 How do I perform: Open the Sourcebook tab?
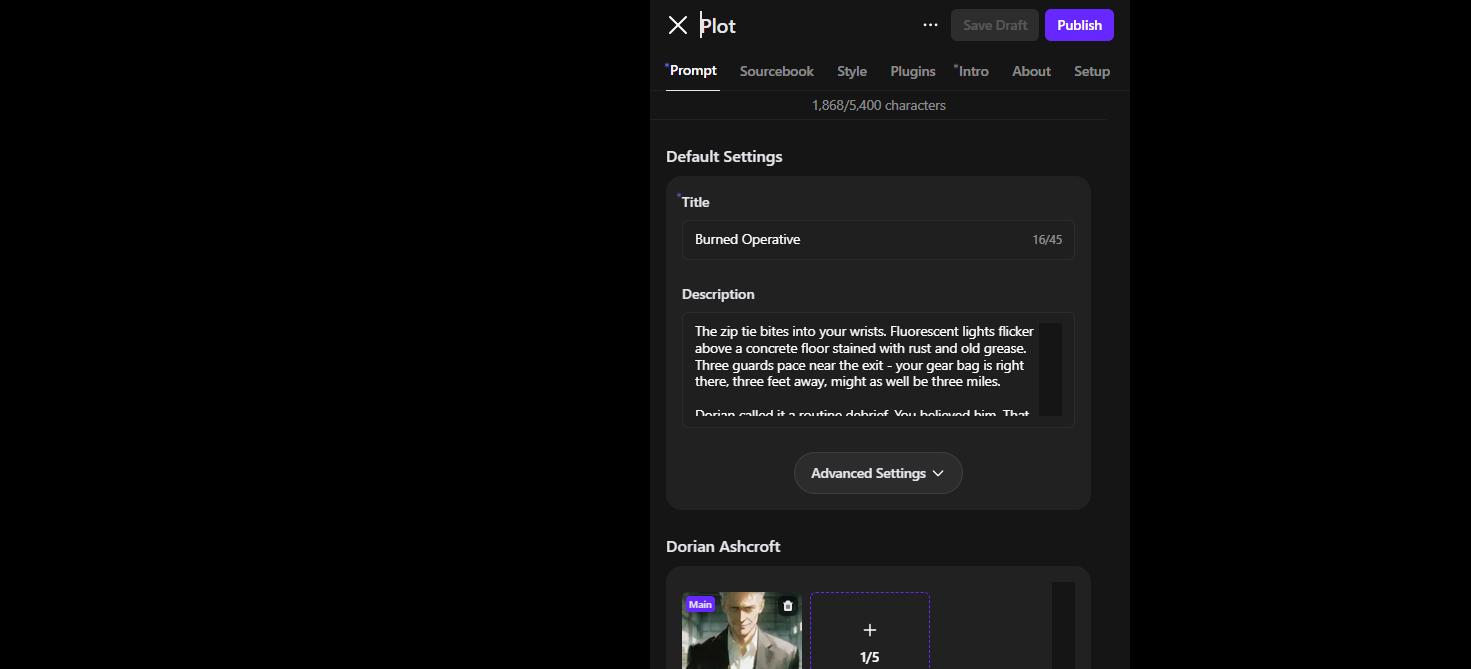[x=777, y=71]
